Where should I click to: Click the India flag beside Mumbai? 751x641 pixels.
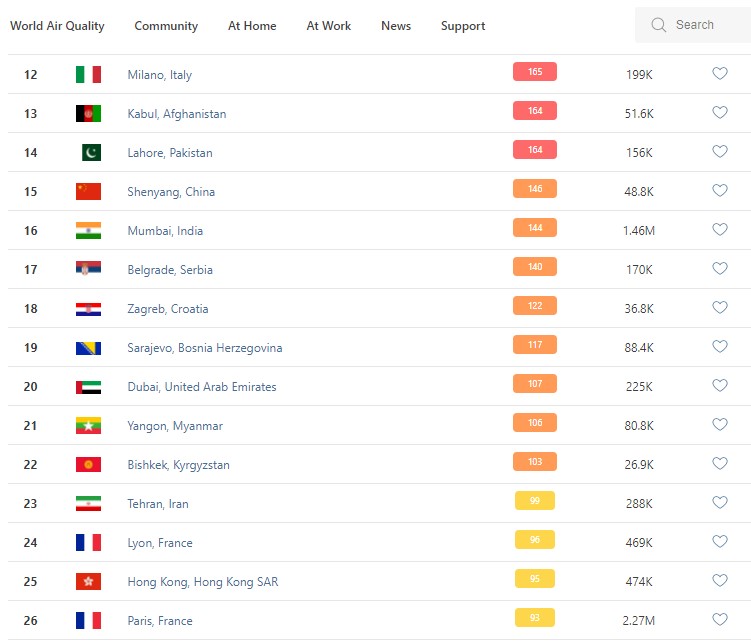[x=88, y=230]
